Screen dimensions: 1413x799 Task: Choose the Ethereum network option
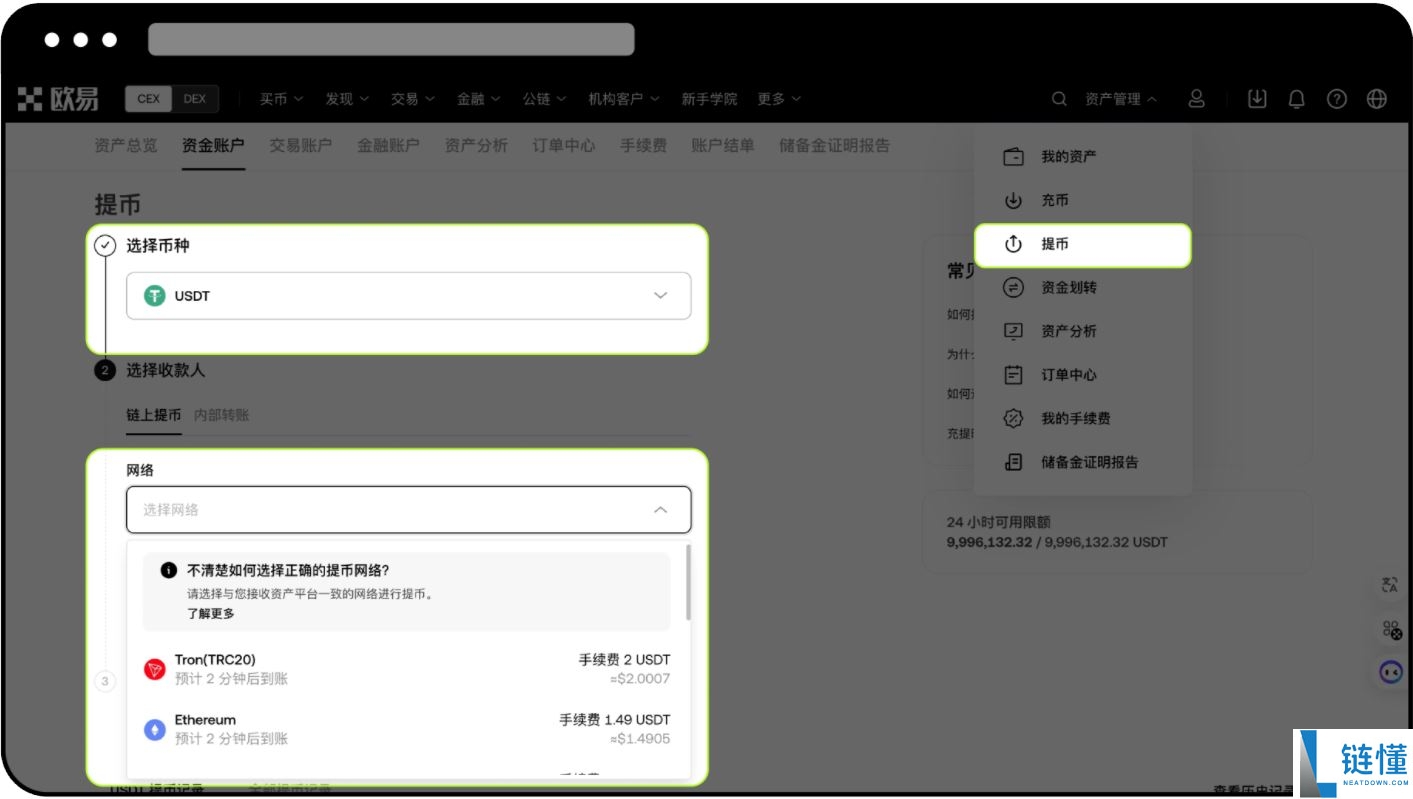[x=408, y=730]
